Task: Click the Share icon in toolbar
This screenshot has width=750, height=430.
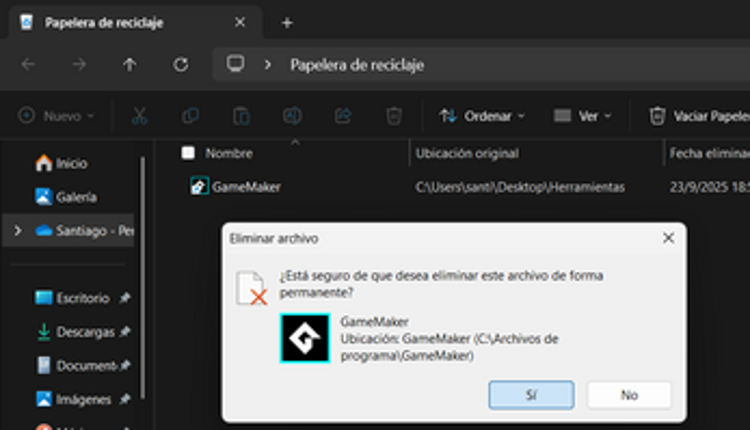Action: pyautogui.click(x=343, y=116)
